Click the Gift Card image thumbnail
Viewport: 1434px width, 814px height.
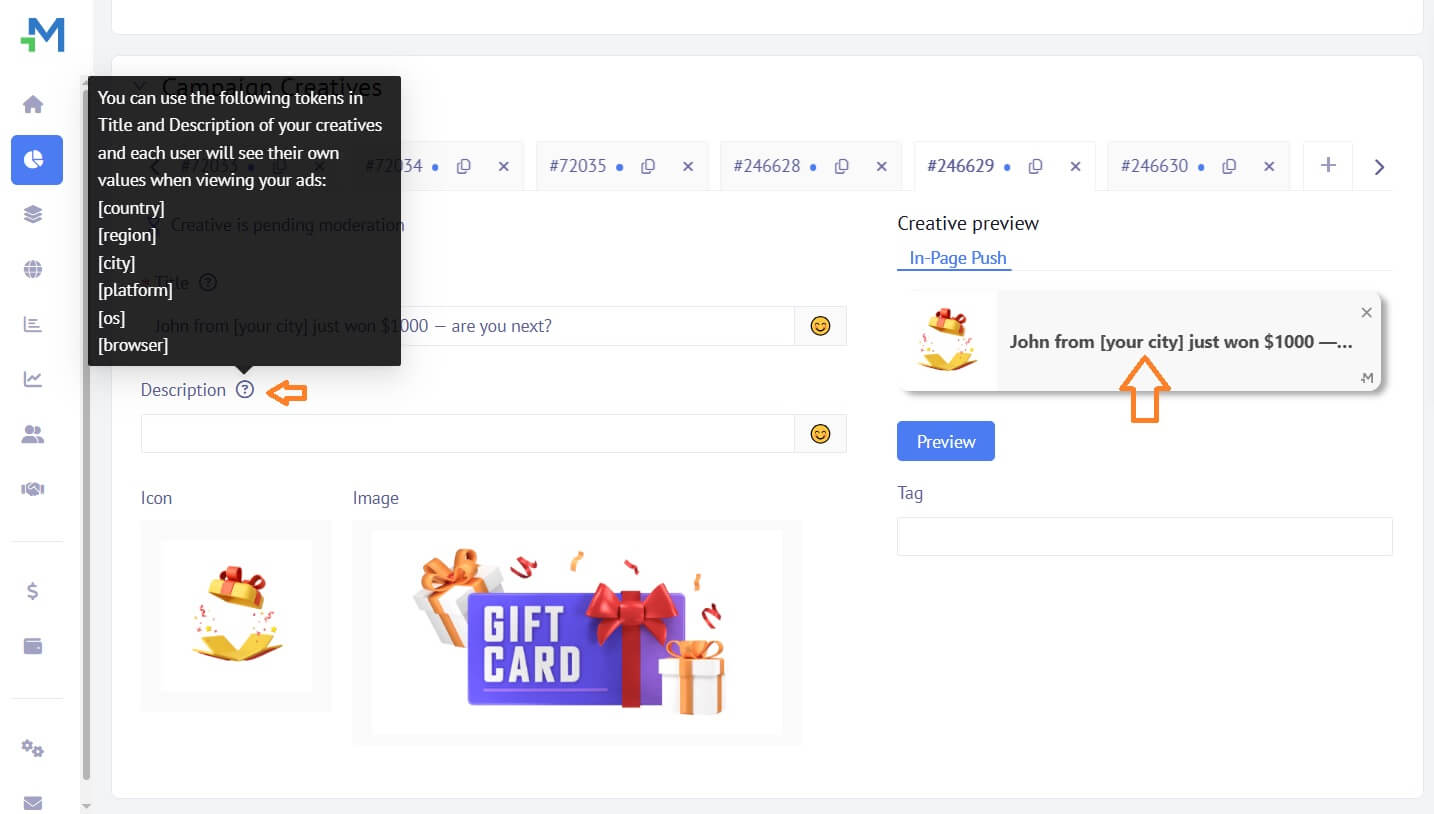click(577, 632)
